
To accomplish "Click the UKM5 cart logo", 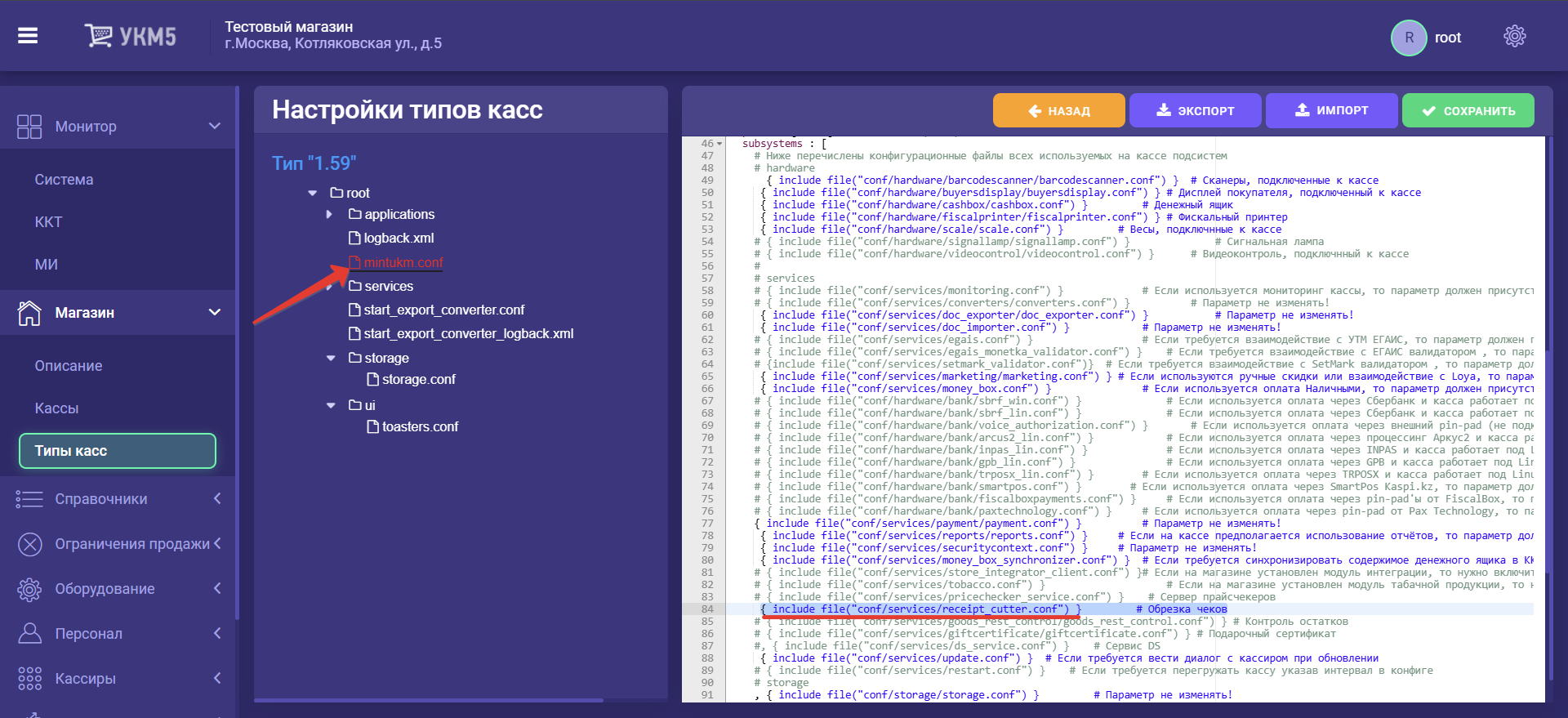I will pos(130,36).
